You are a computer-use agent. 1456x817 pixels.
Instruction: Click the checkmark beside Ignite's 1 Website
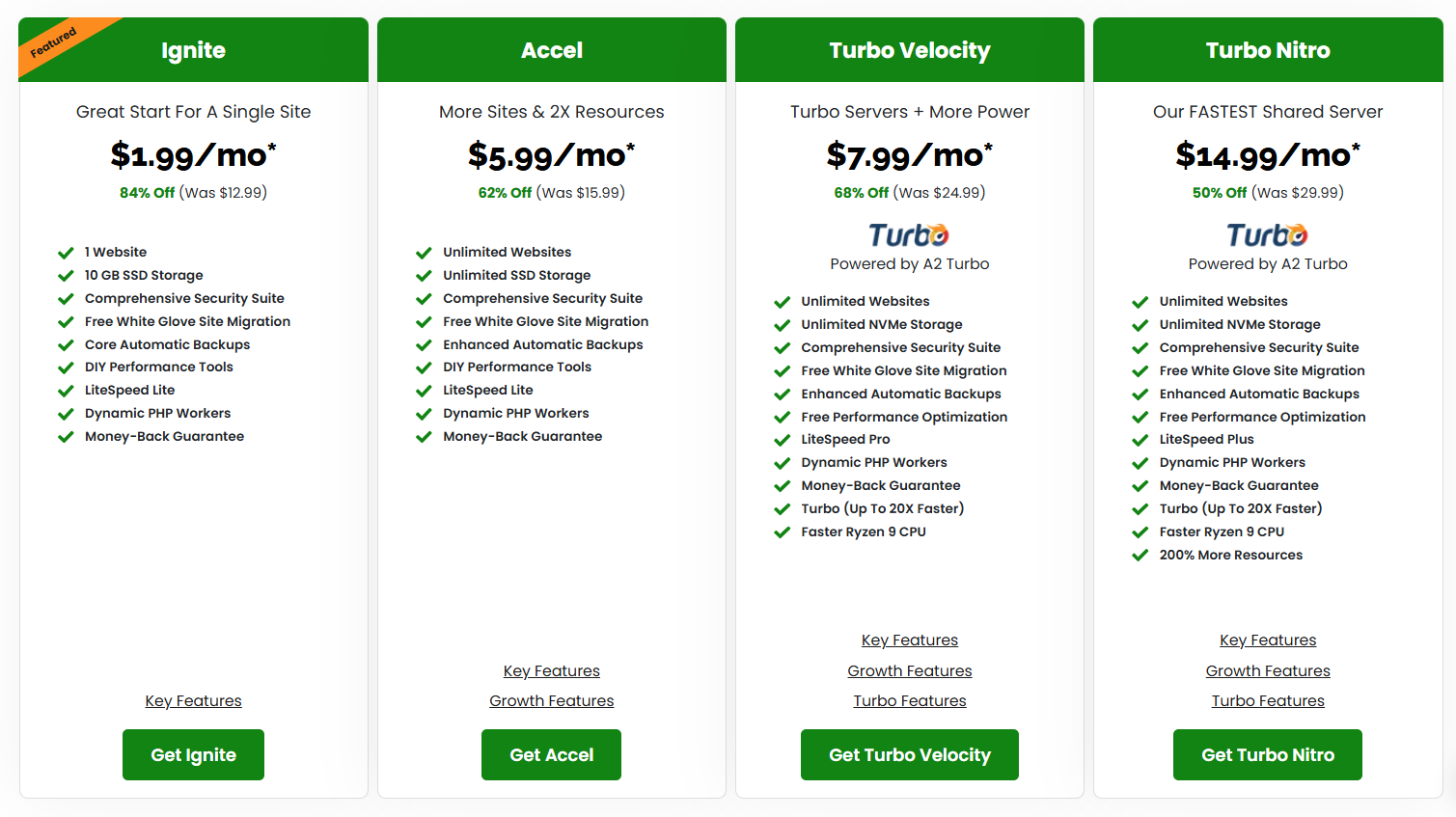point(66,253)
